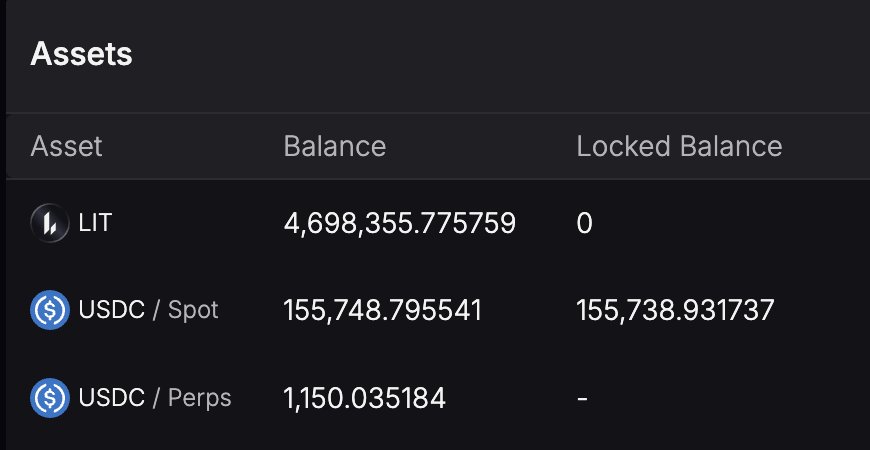The height and width of the screenshot is (450, 870).
Task: Select the Assets panel heading
Action: 82,54
